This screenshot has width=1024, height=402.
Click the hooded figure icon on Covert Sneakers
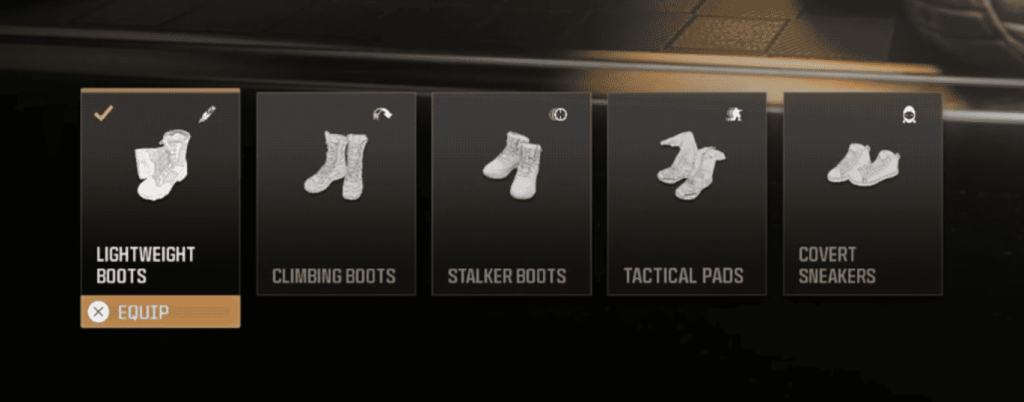point(909,115)
